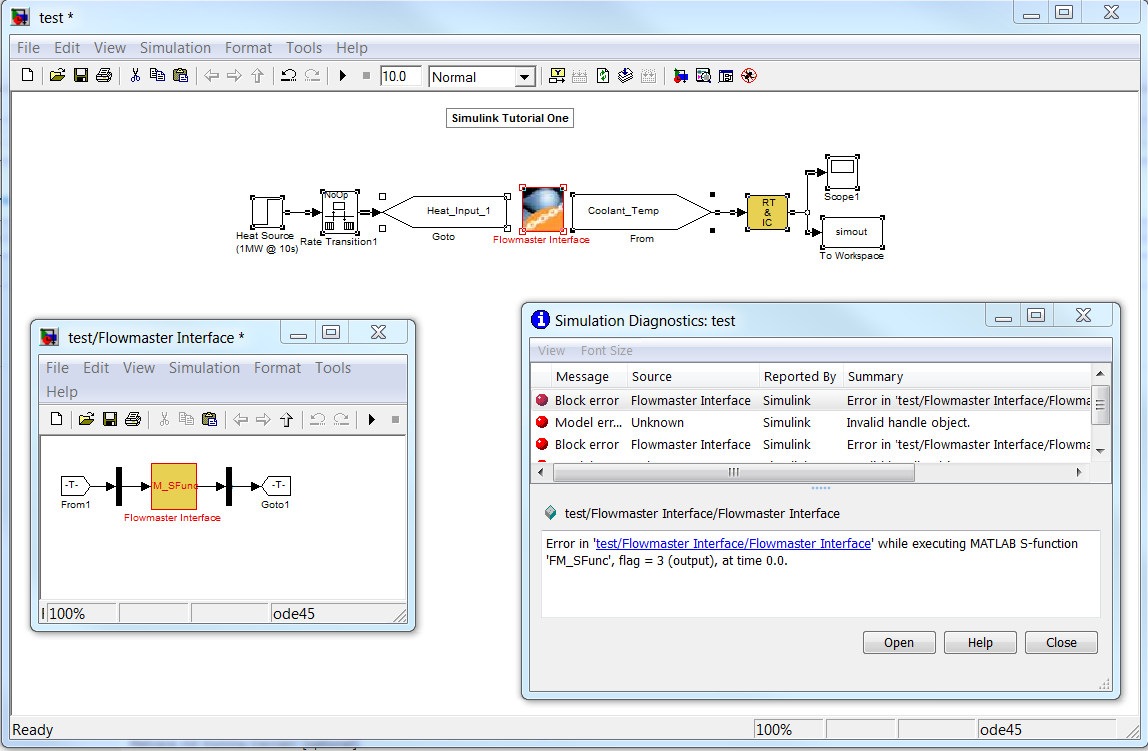This screenshot has height=751, width=1148.
Task: Print the test model using the printer icon
Action: [104, 76]
